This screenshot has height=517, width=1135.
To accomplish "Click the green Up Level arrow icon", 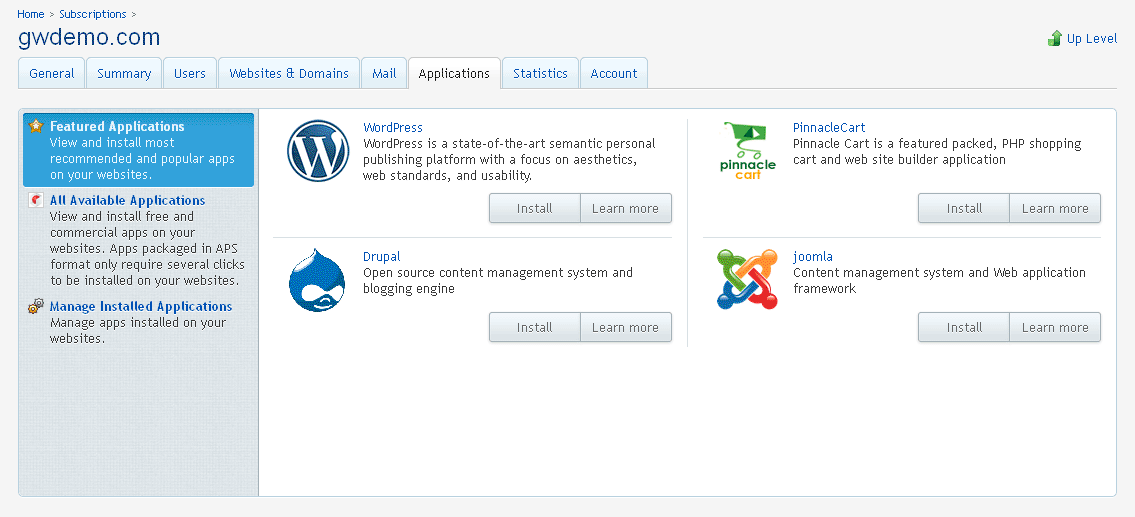I will [1055, 39].
